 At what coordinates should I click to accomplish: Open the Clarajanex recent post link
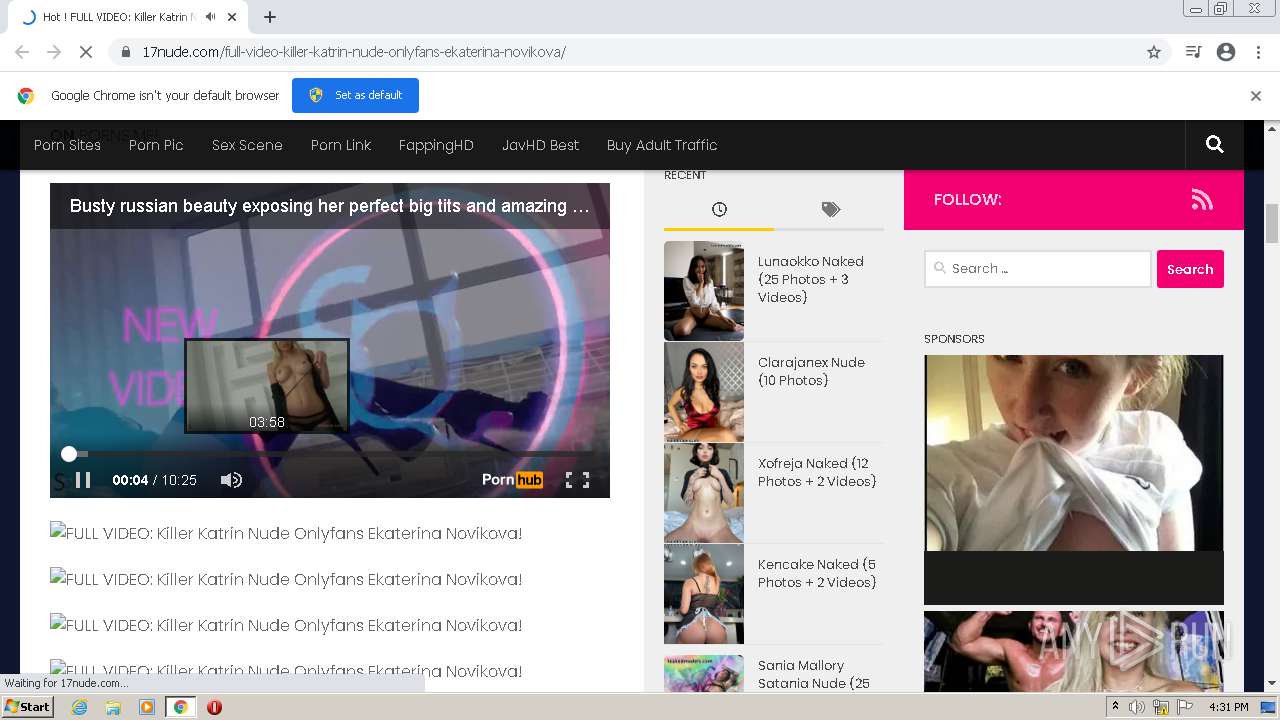(811, 371)
